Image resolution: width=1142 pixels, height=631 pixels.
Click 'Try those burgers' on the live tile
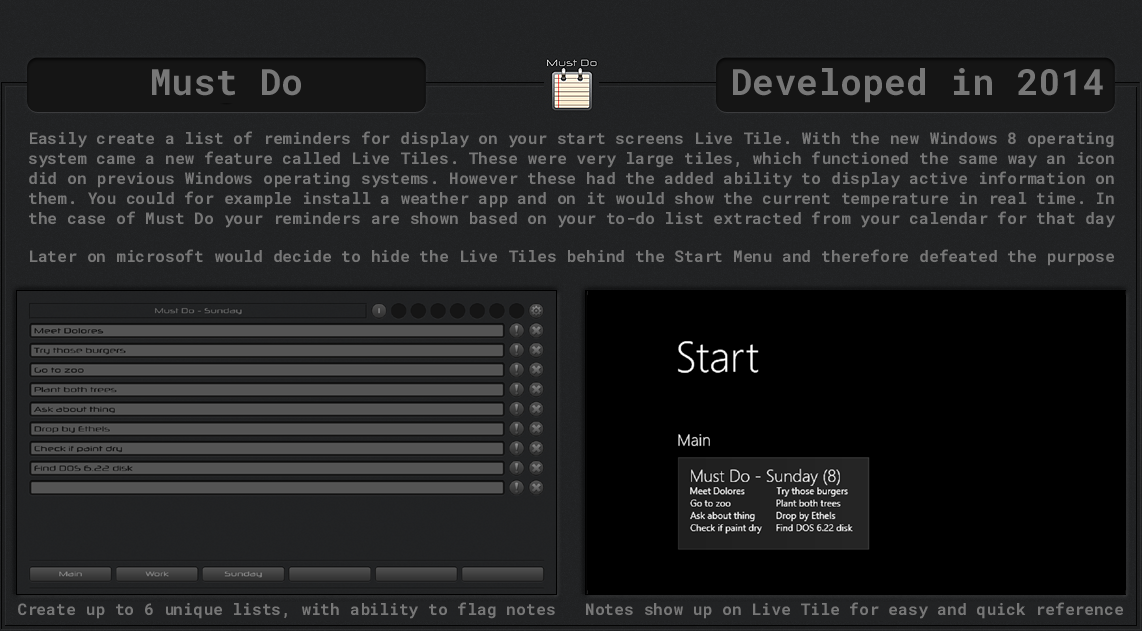(x=812, y=491)
